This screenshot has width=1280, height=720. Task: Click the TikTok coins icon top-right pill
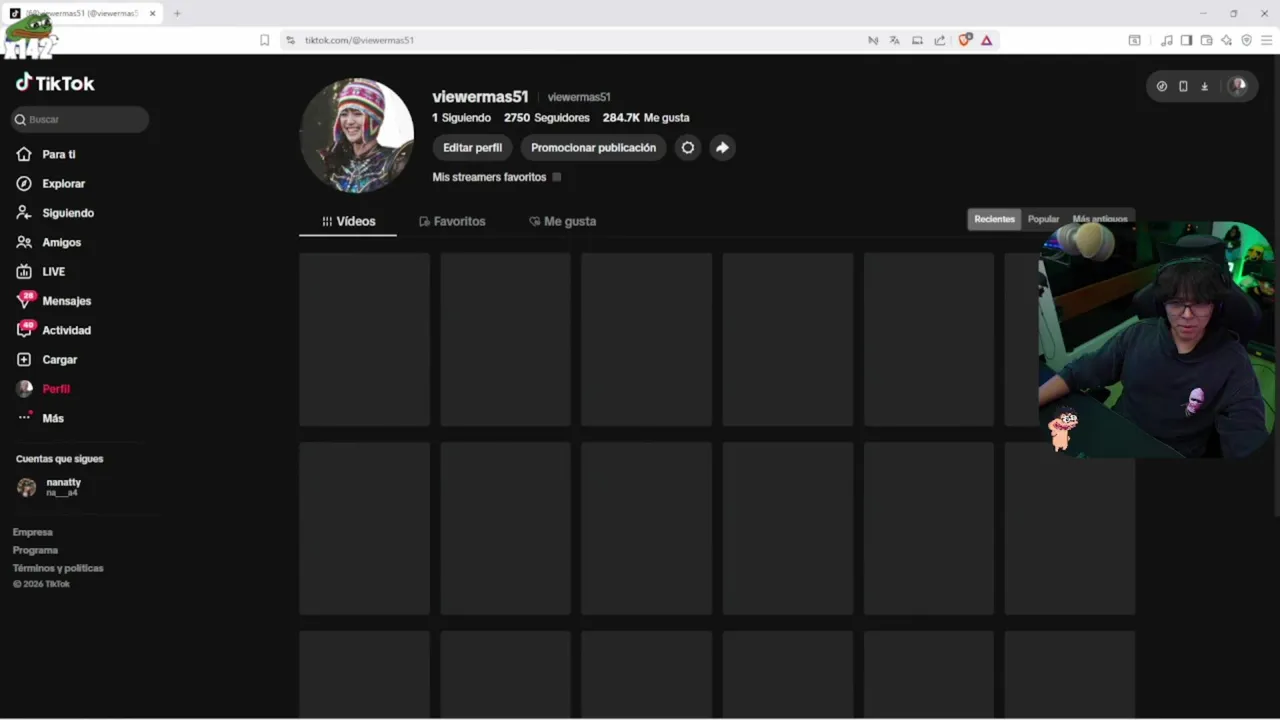[1162, 86]
